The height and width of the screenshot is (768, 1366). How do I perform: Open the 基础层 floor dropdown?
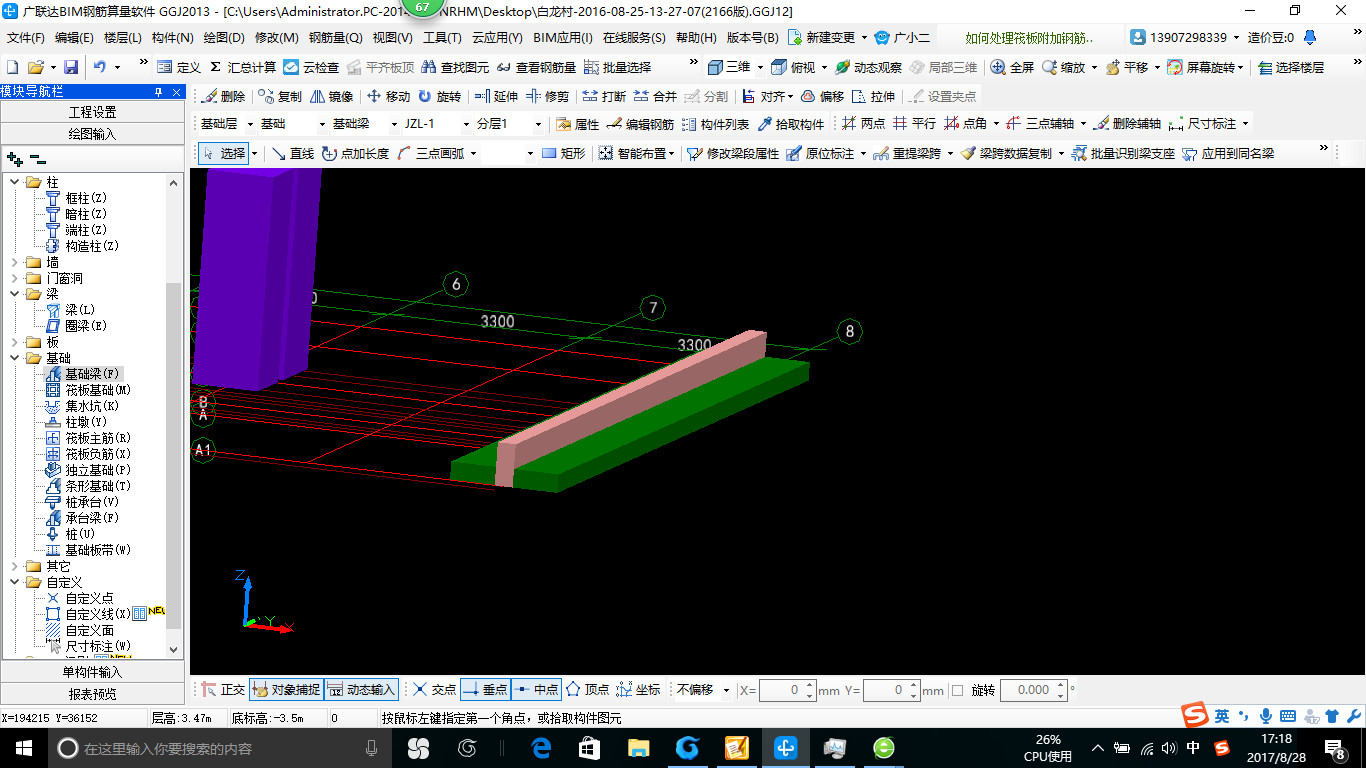(249, 125)
